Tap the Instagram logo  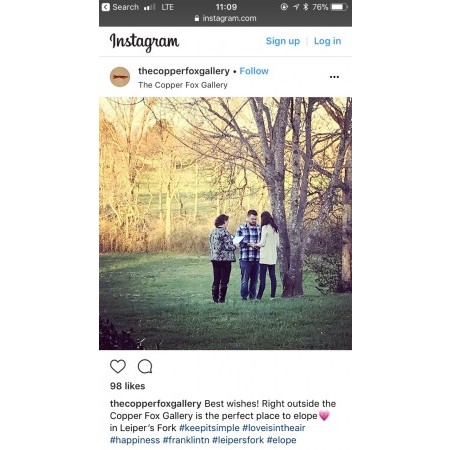pyautogui.click(x=144, y=42)
